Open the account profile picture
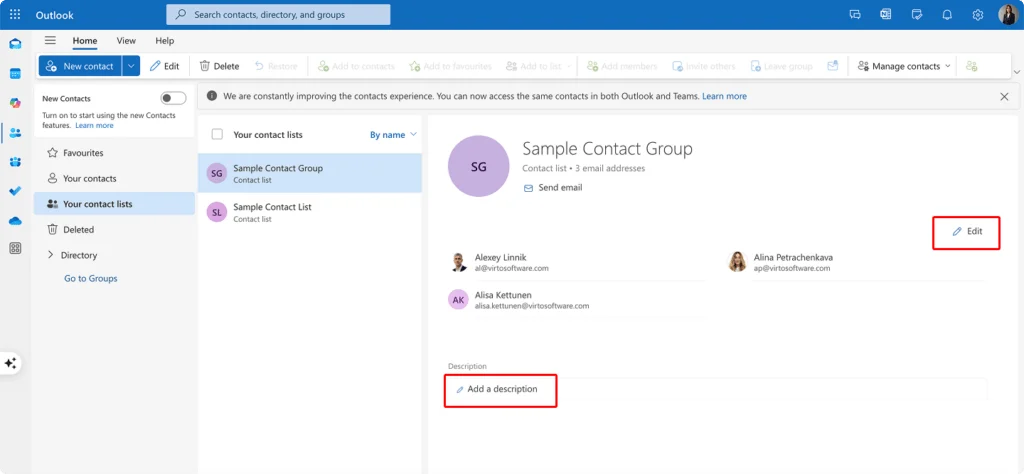1024x474 pixels. 1008,14
